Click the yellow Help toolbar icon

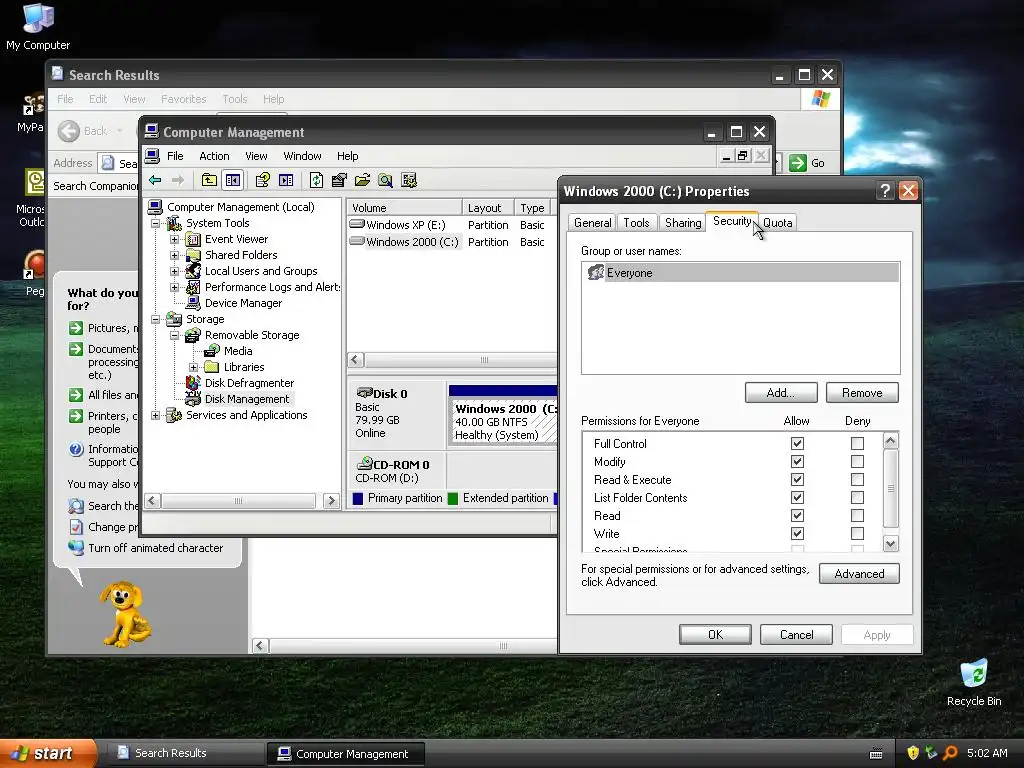point(263,180)
